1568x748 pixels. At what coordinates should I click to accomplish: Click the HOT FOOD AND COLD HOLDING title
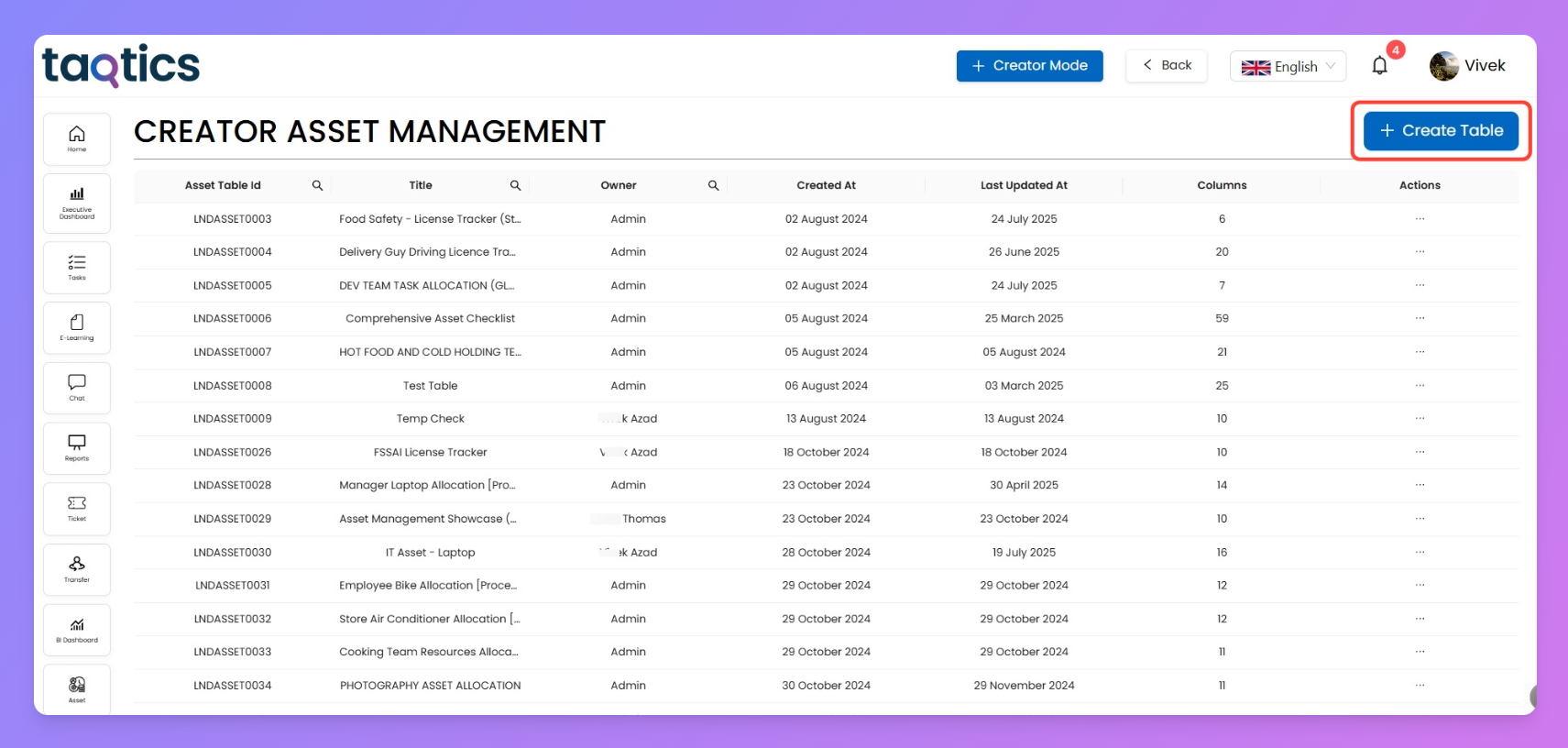click(430, 352)
